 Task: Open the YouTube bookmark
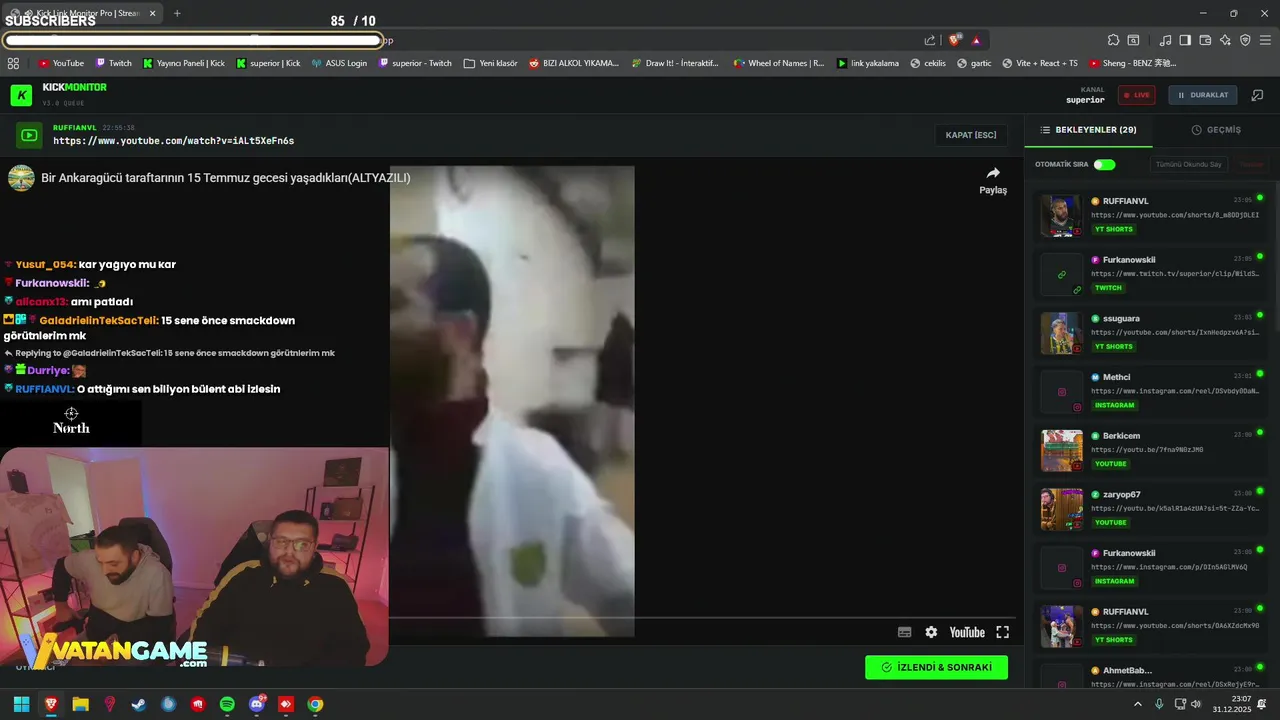[x=61, y=63]
